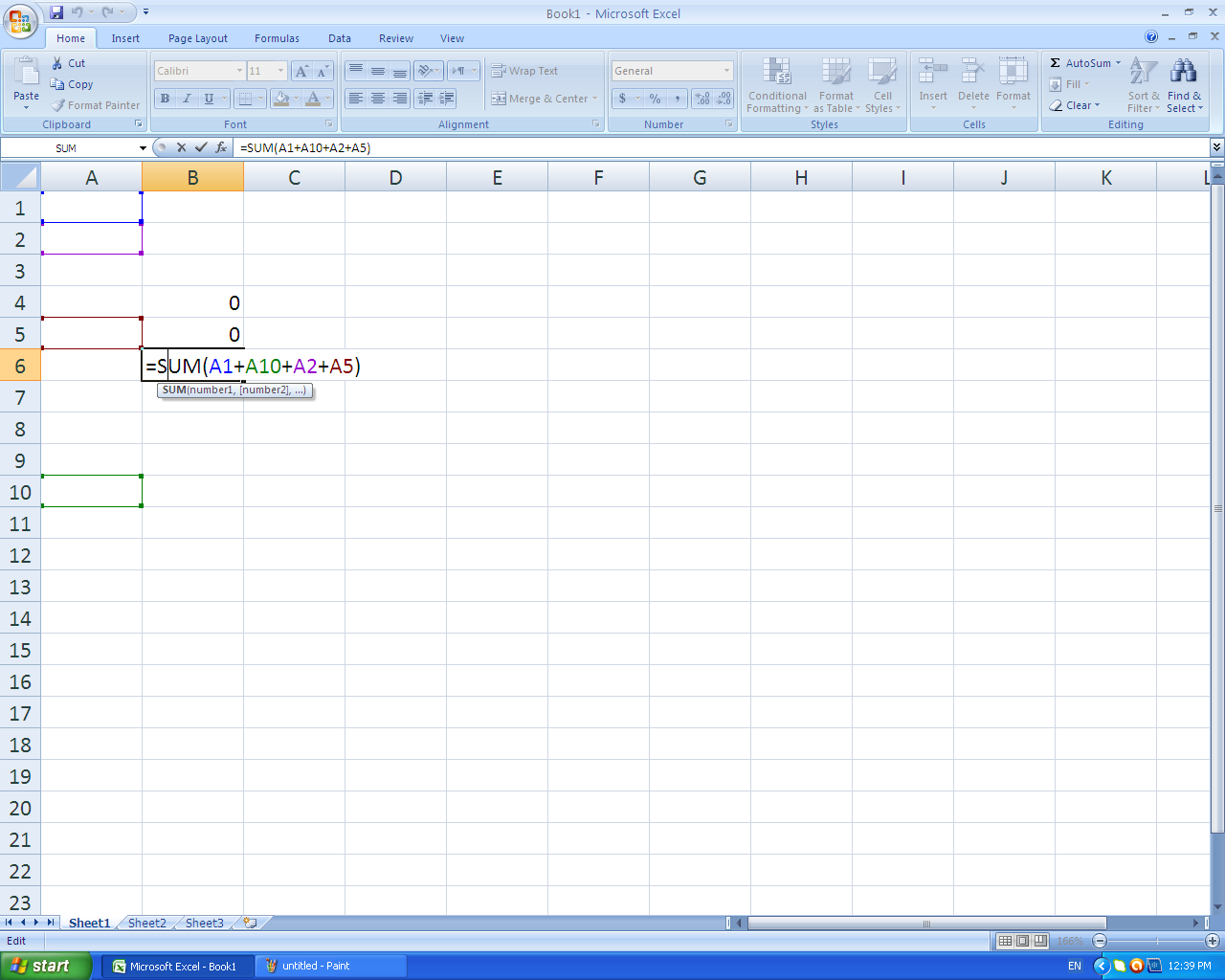Click the Office button logo
Viewport: 1225px width, 980px height.
click(20, 21)
